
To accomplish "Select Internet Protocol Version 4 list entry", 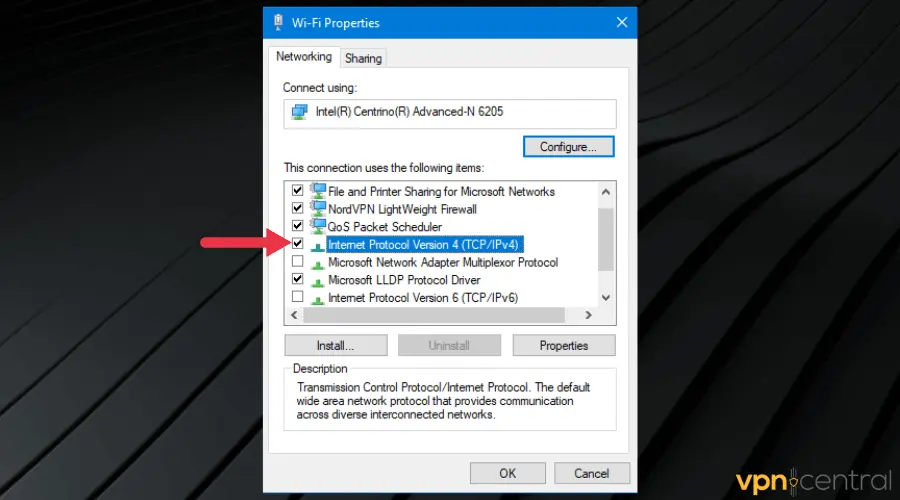I will (x=425, y=244).
